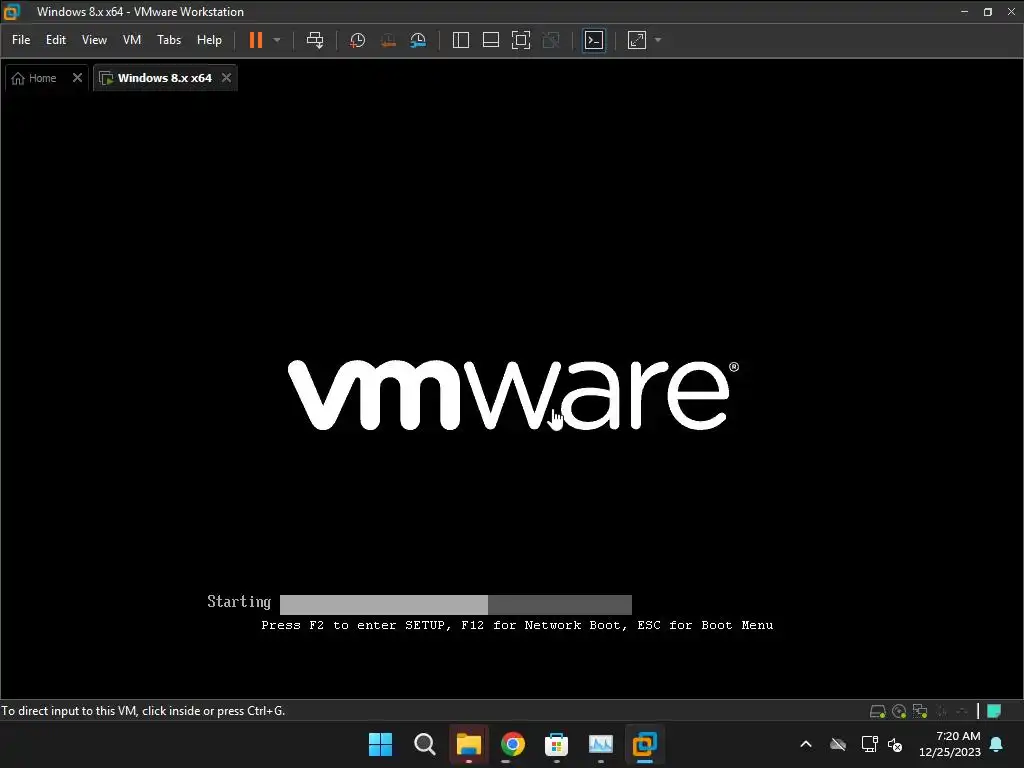Toggle the thumbnail bar view
This screenshot has width=1024, height=768.
click(490, 40)
